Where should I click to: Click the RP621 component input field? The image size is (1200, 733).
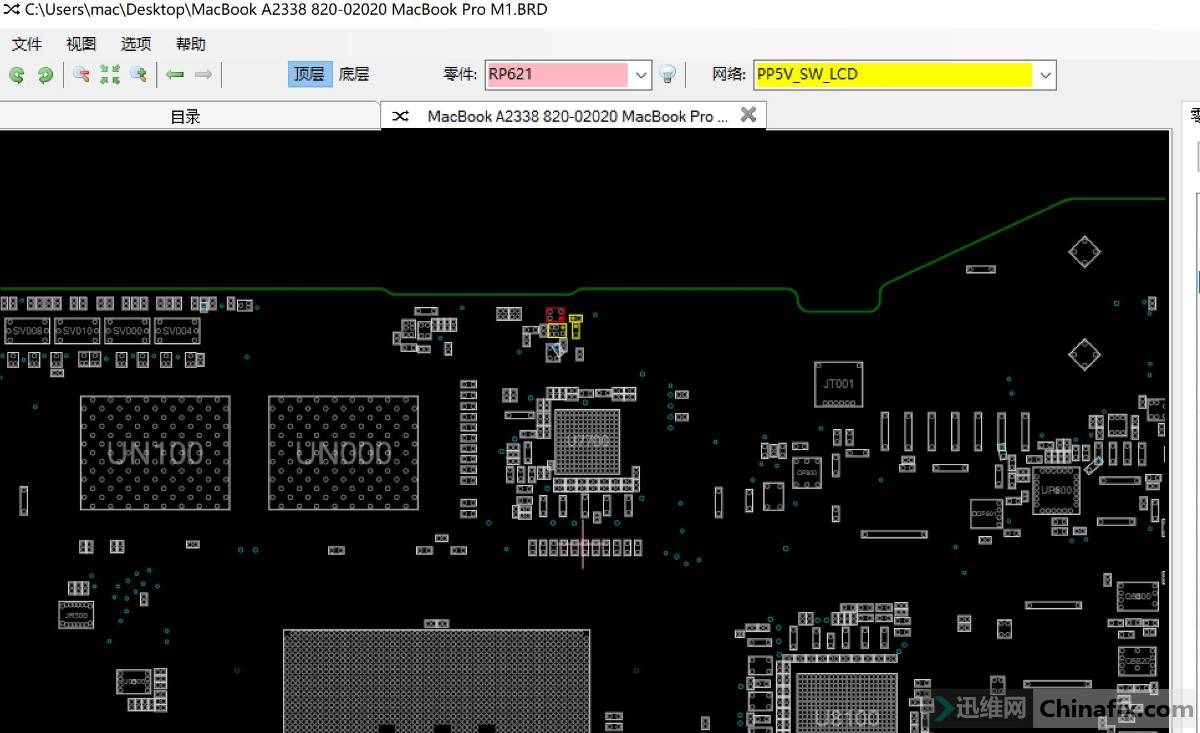[557, 75]
